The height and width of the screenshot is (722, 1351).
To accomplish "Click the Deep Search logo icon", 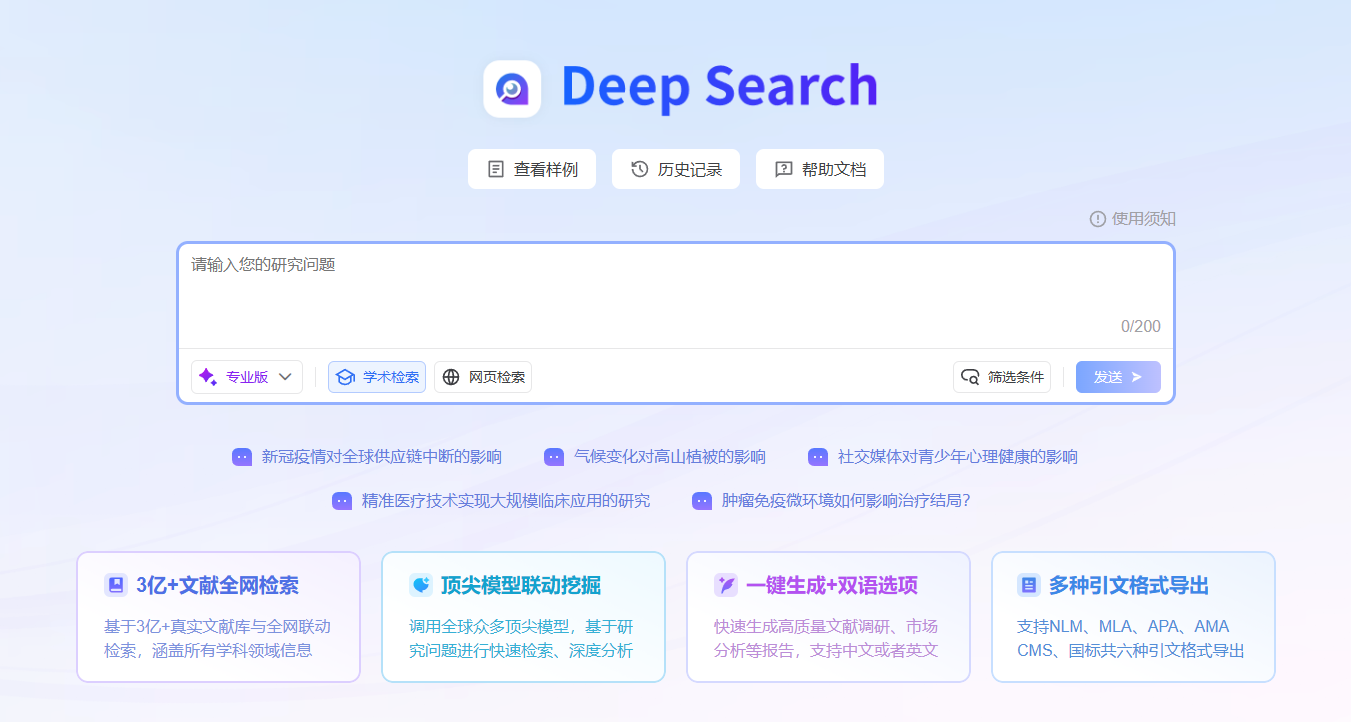I will 512,89.
